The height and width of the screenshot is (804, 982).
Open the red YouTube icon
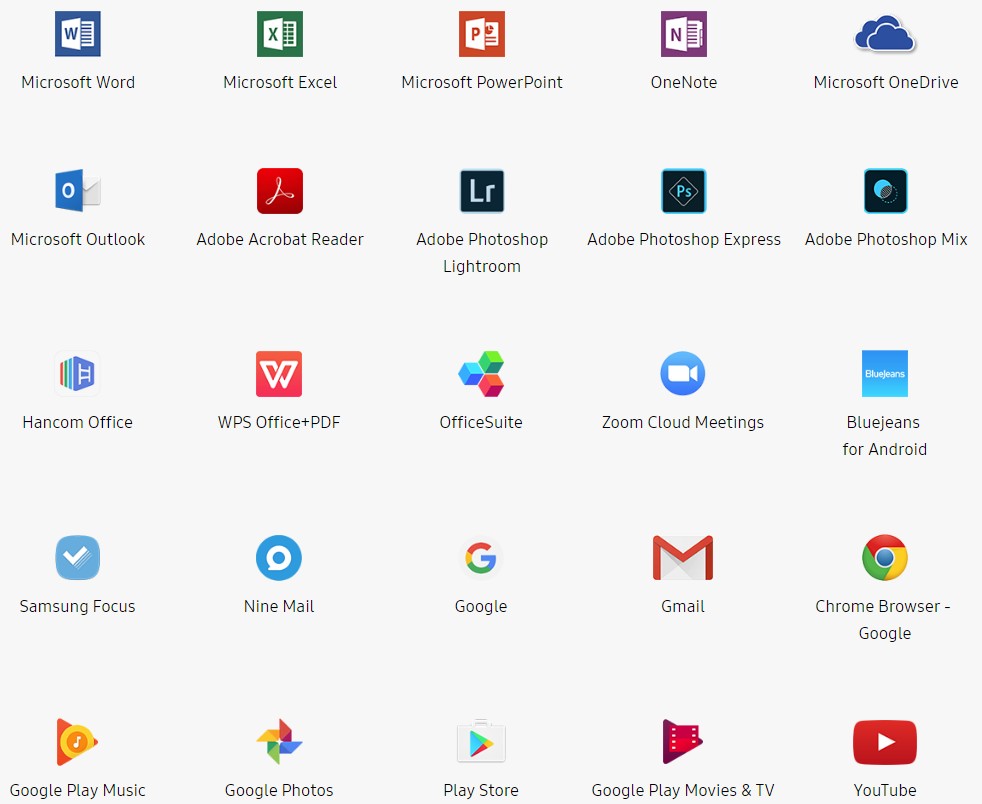point(884,742)
